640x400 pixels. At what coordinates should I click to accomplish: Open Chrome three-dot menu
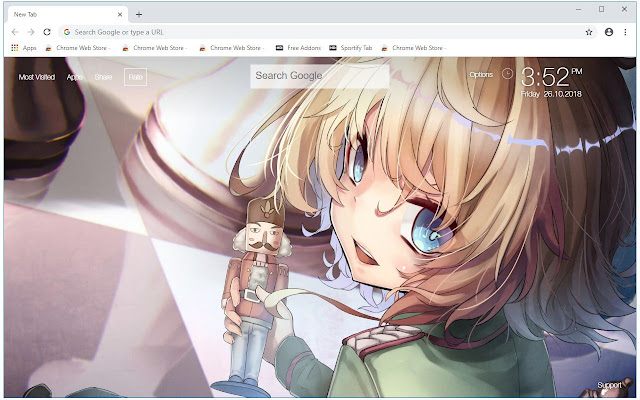point(625,32)
